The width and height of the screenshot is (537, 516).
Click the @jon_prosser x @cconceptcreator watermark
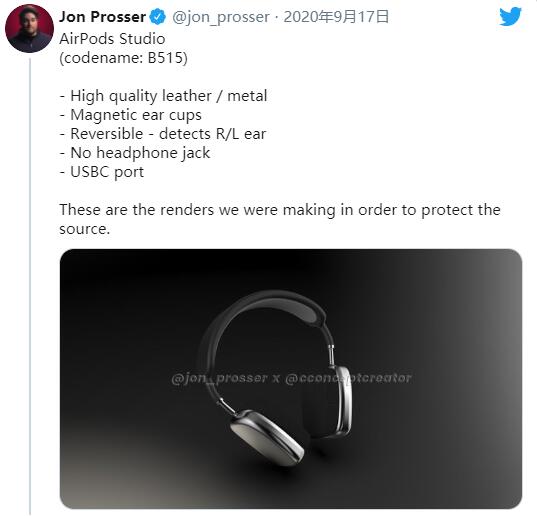(x=291, y=378)
